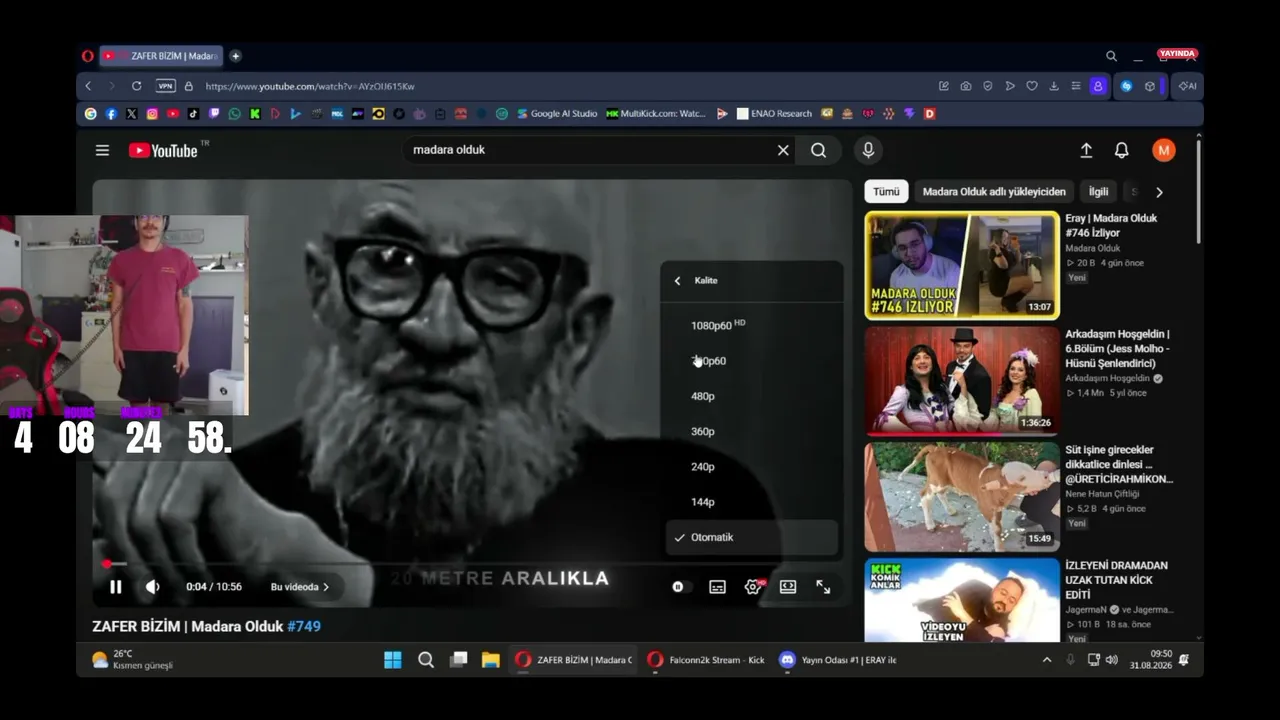Switch to 'Falconn2k Stream - Kick' taskbar window

tap(706, 660)
